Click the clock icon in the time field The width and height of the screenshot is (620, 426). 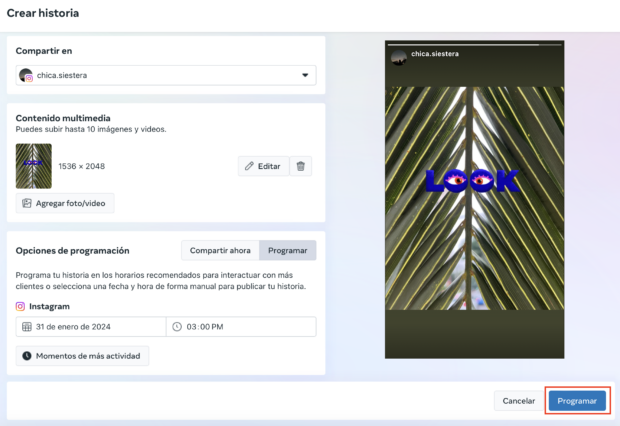[x=177, y=327]
